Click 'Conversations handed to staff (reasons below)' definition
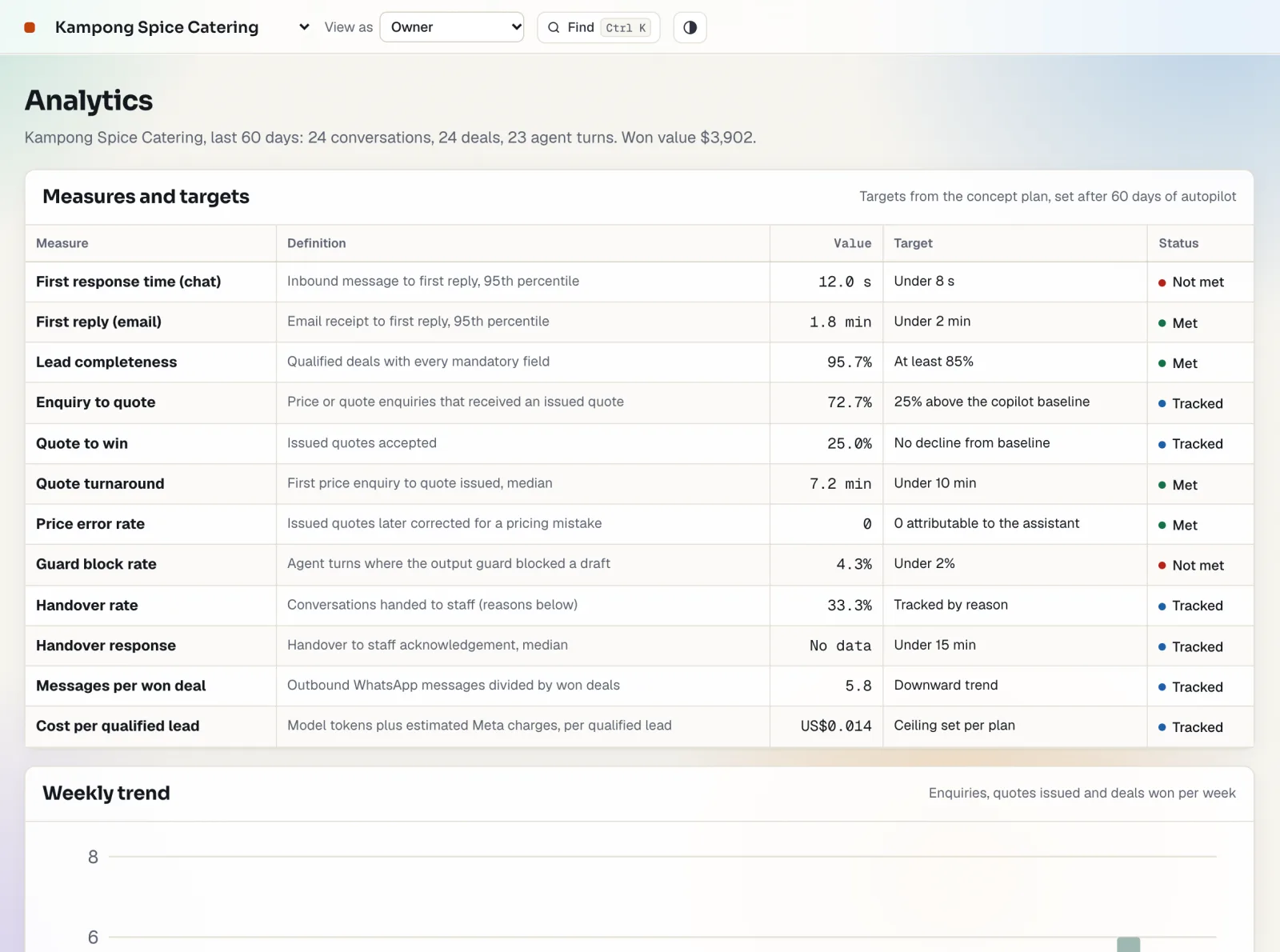This screenshot has height=952, width=1280. [x=432, y=605]
